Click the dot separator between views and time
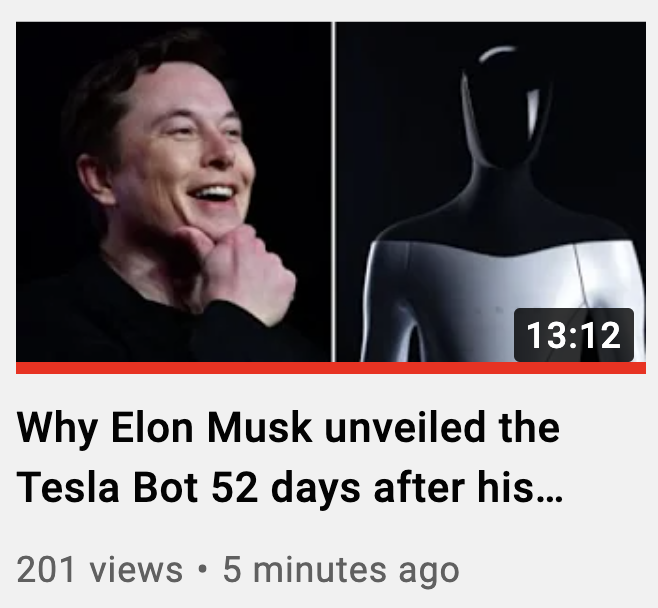 [x=203, y=570]
